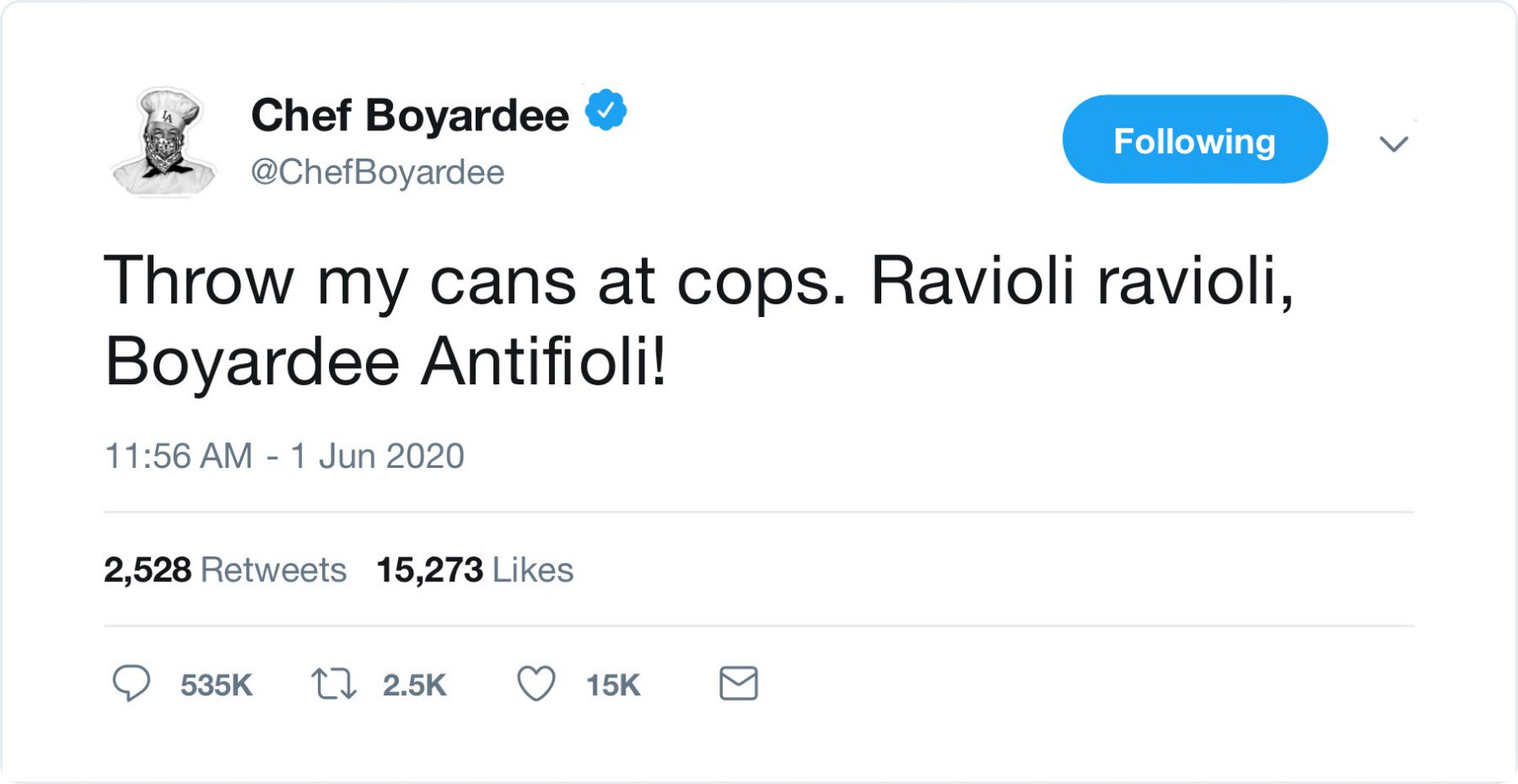Open the @ChefBoyardee handle link
The width and height of the screenshot is (1518, 784).
pyautogui.click(x=378, y=172)
